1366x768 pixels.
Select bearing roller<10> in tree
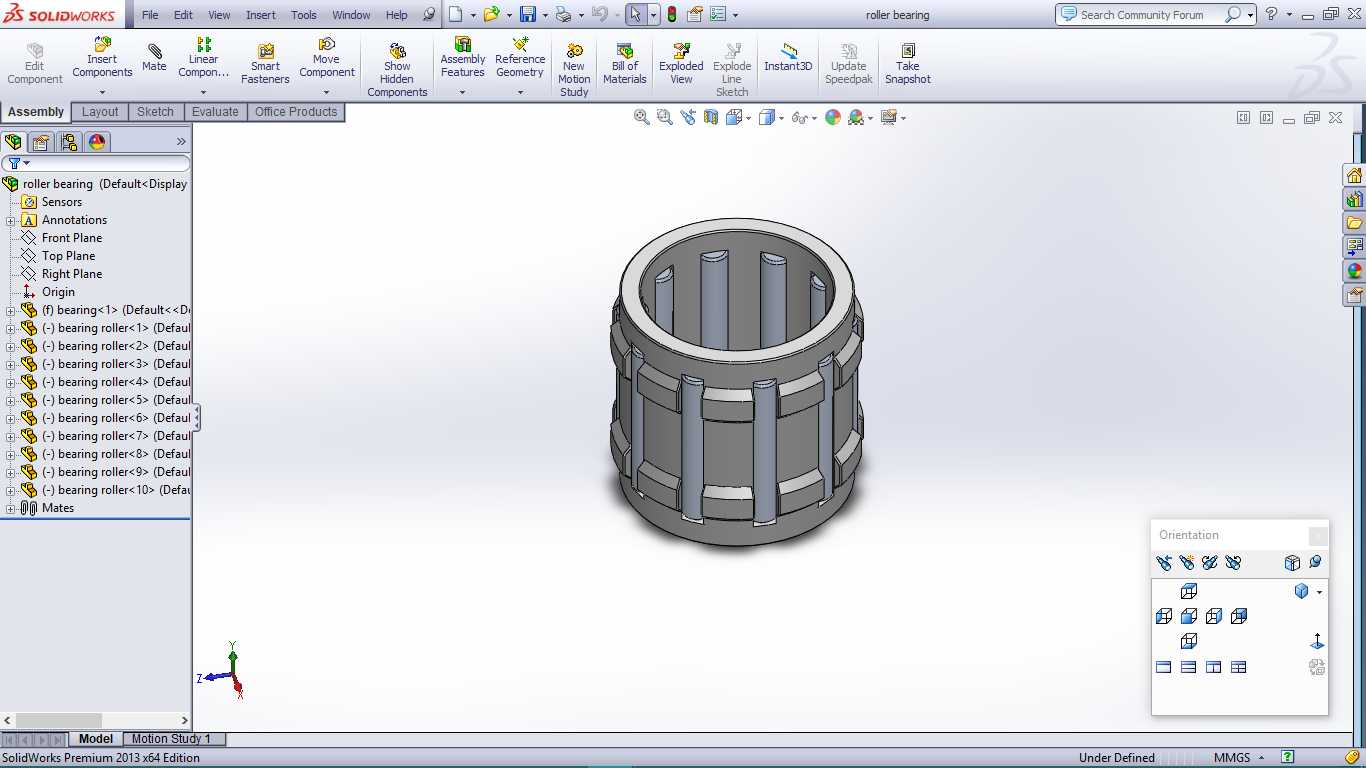click(116, 490)
